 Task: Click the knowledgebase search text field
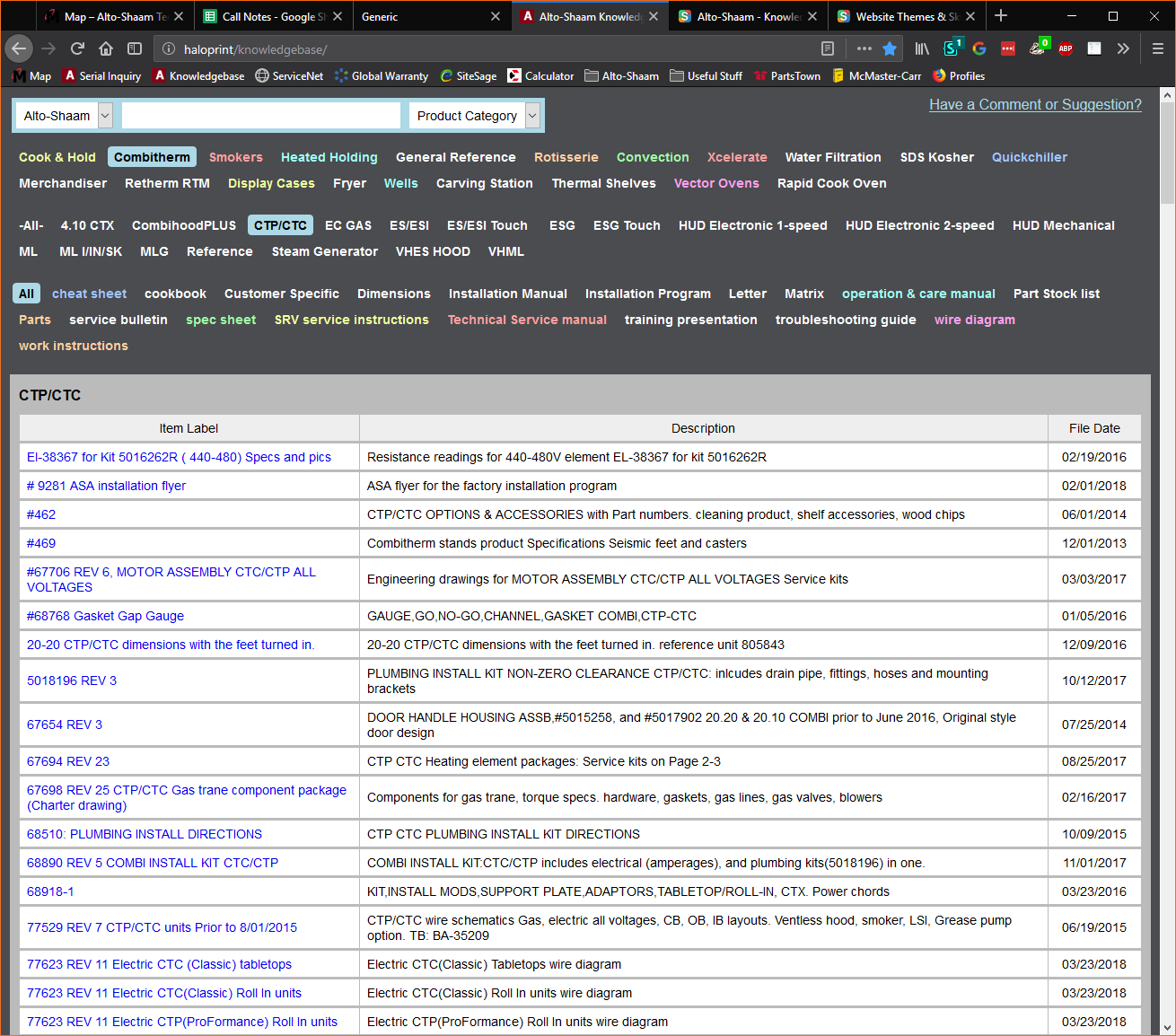(x=260, y=116)
